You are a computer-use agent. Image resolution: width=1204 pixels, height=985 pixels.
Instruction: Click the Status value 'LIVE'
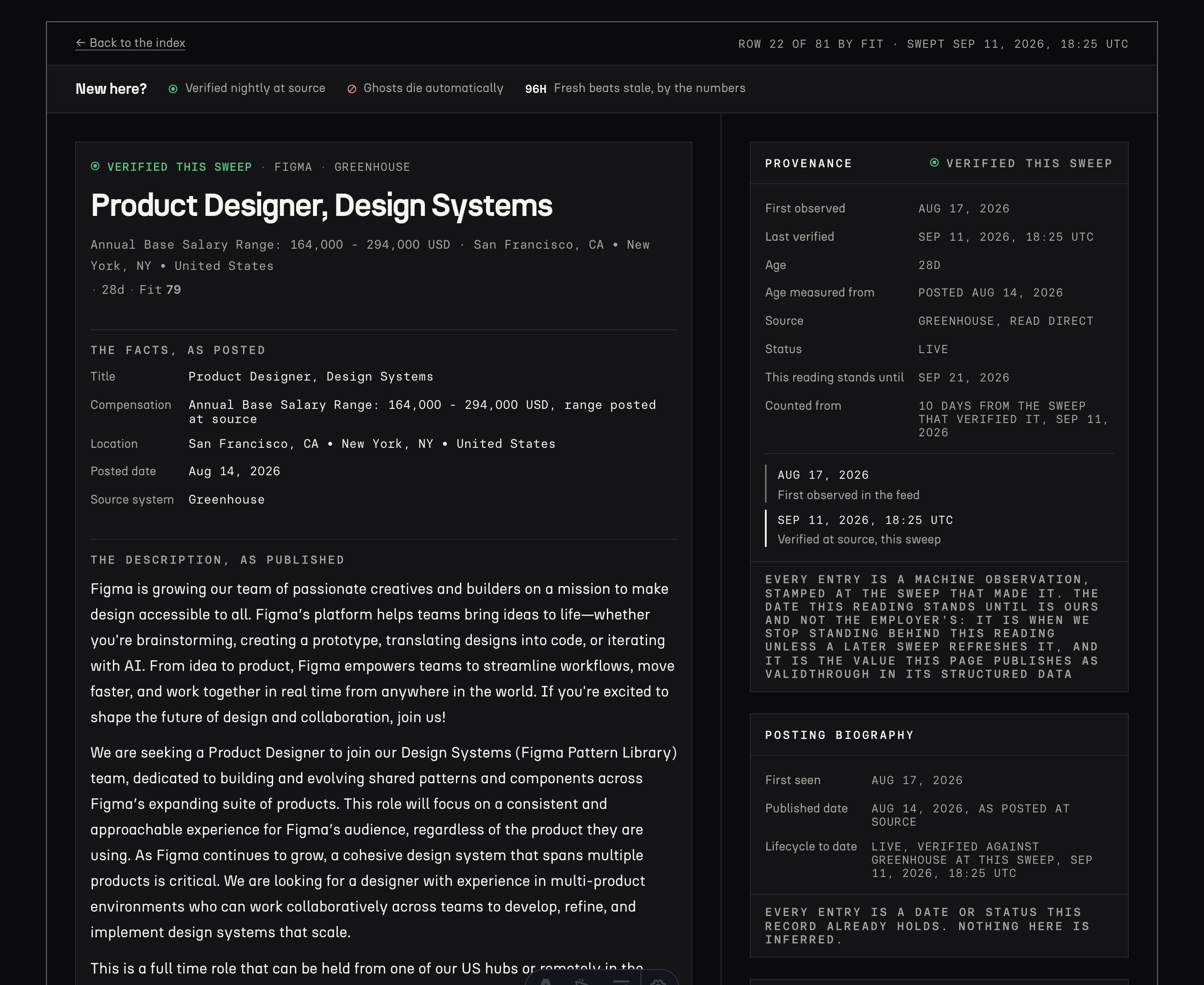click(x=933, y=350)
